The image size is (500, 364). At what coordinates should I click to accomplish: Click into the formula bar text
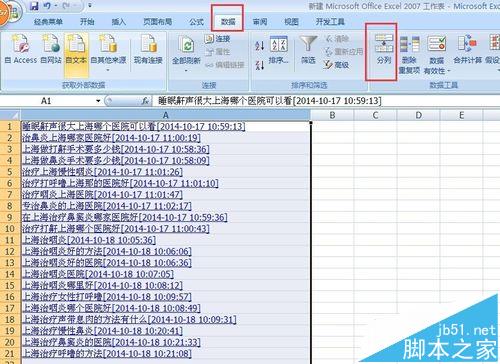[x=270, y=101]
